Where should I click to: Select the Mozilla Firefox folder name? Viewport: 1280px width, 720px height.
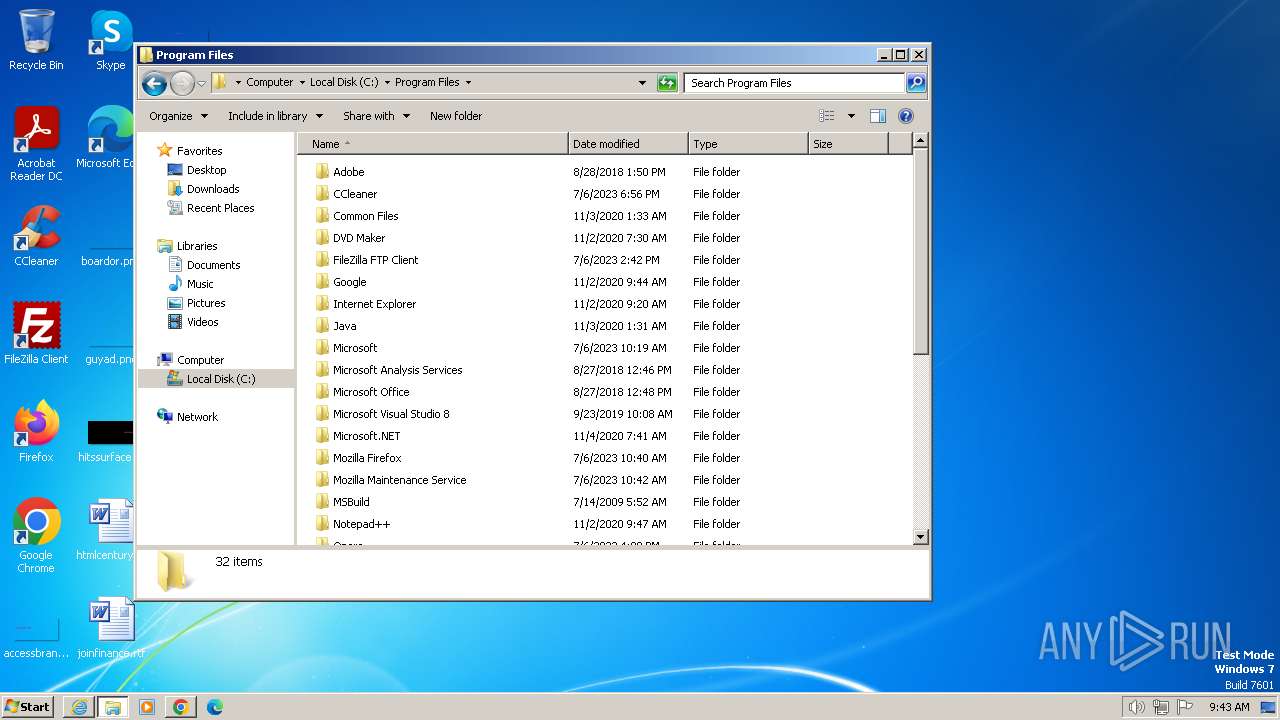pos(367,458)
